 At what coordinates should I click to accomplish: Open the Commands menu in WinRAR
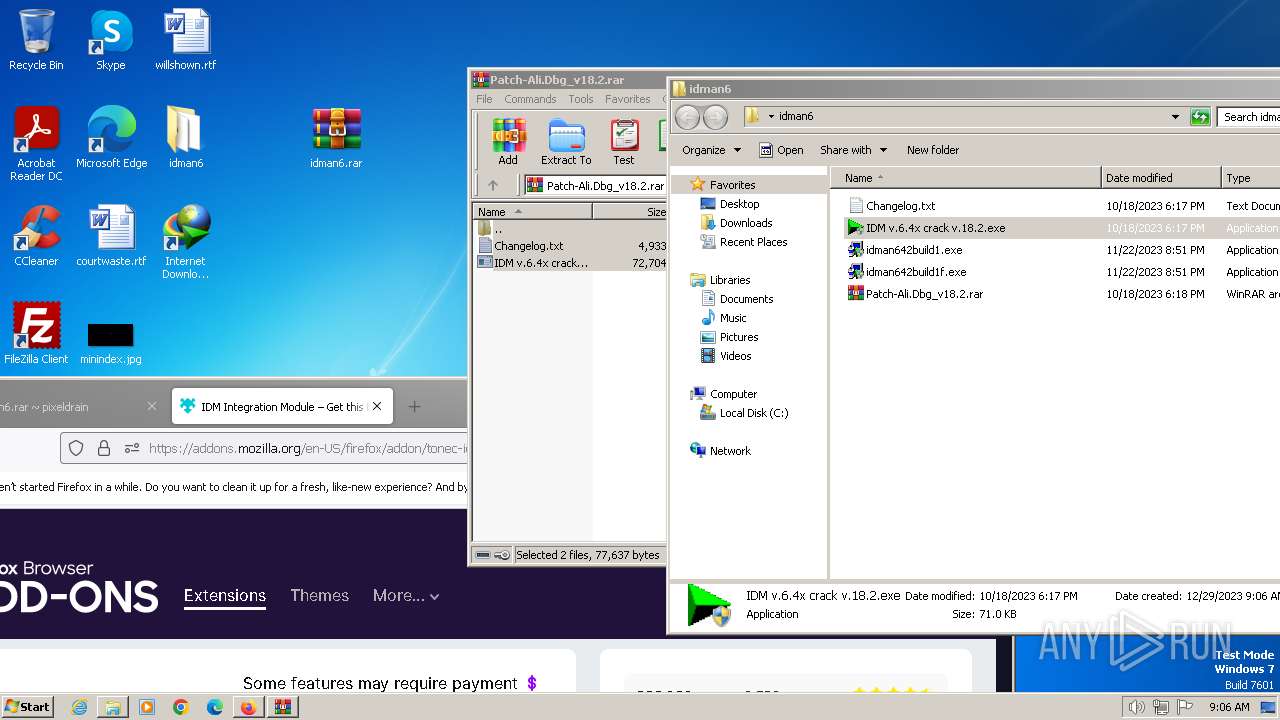pos(530,99)
